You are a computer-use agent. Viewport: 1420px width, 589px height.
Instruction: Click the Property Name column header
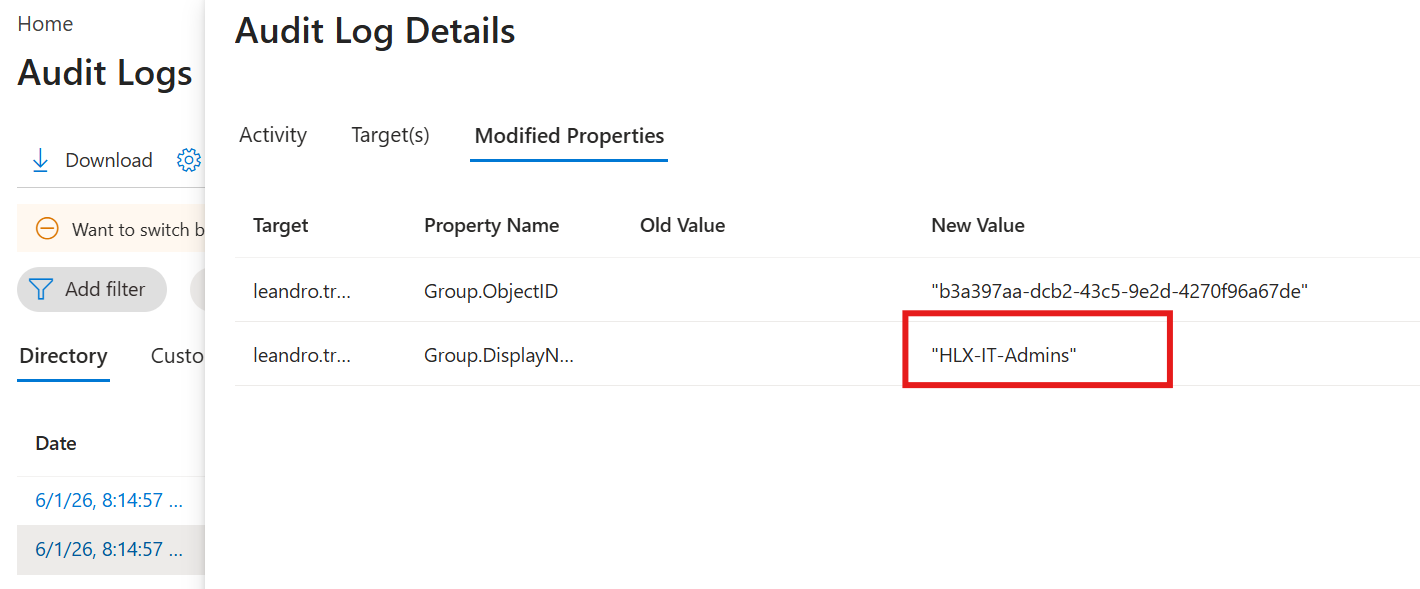[491, 225]
